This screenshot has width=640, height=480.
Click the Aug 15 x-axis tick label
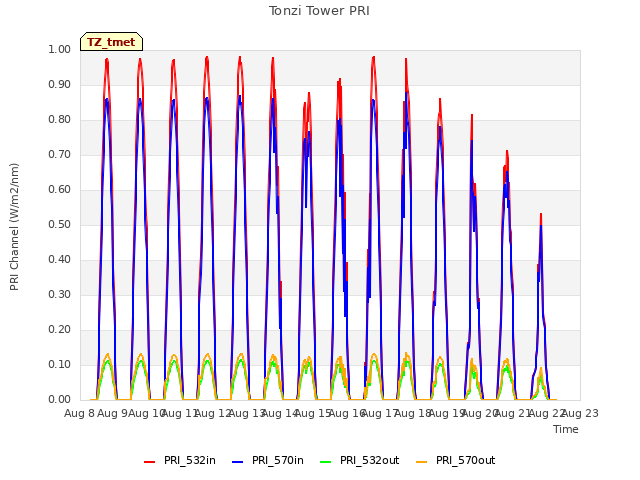click(x=313, y=413)
